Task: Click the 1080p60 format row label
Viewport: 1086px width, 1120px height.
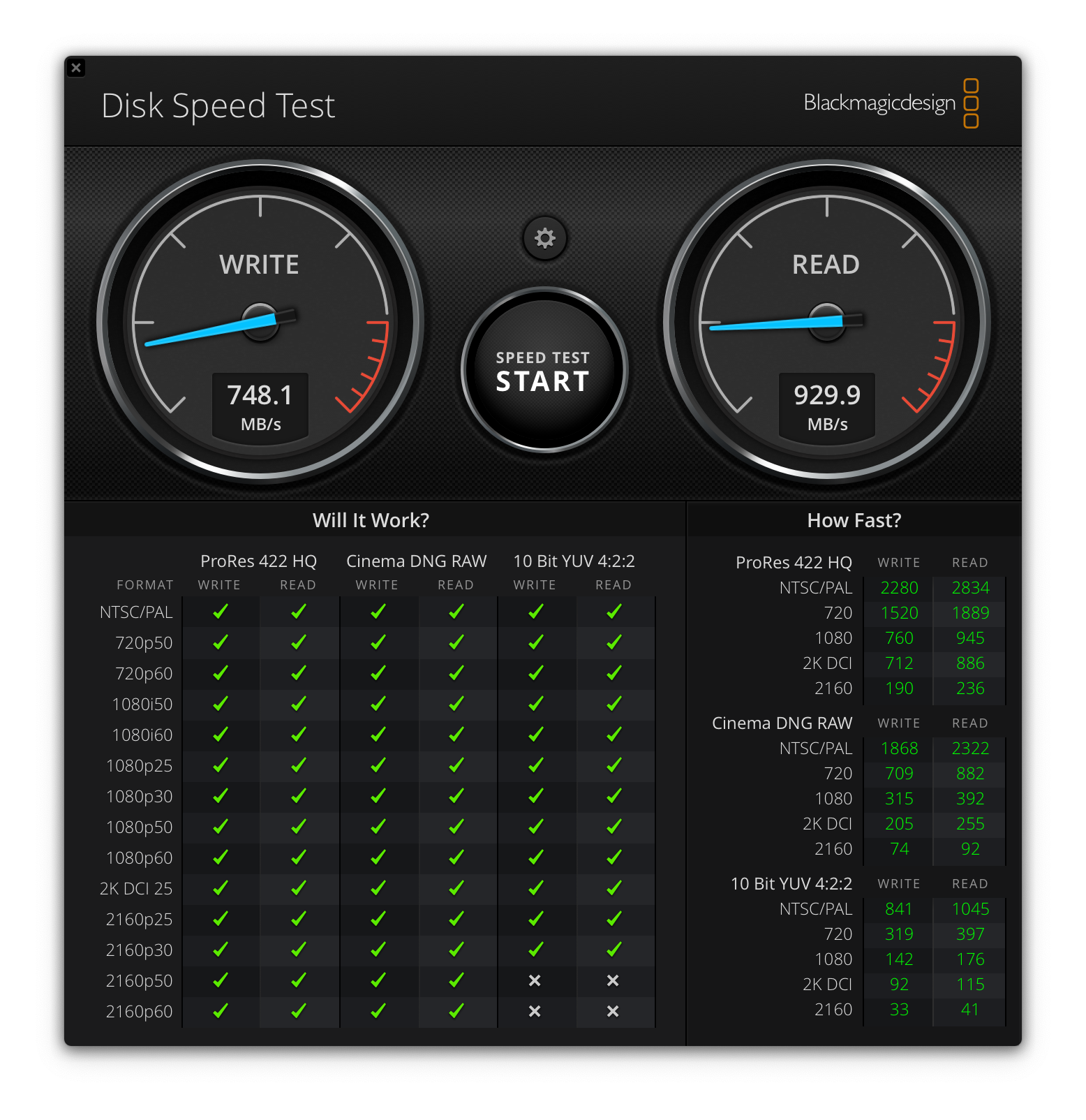Action: (x=139, y=858)
